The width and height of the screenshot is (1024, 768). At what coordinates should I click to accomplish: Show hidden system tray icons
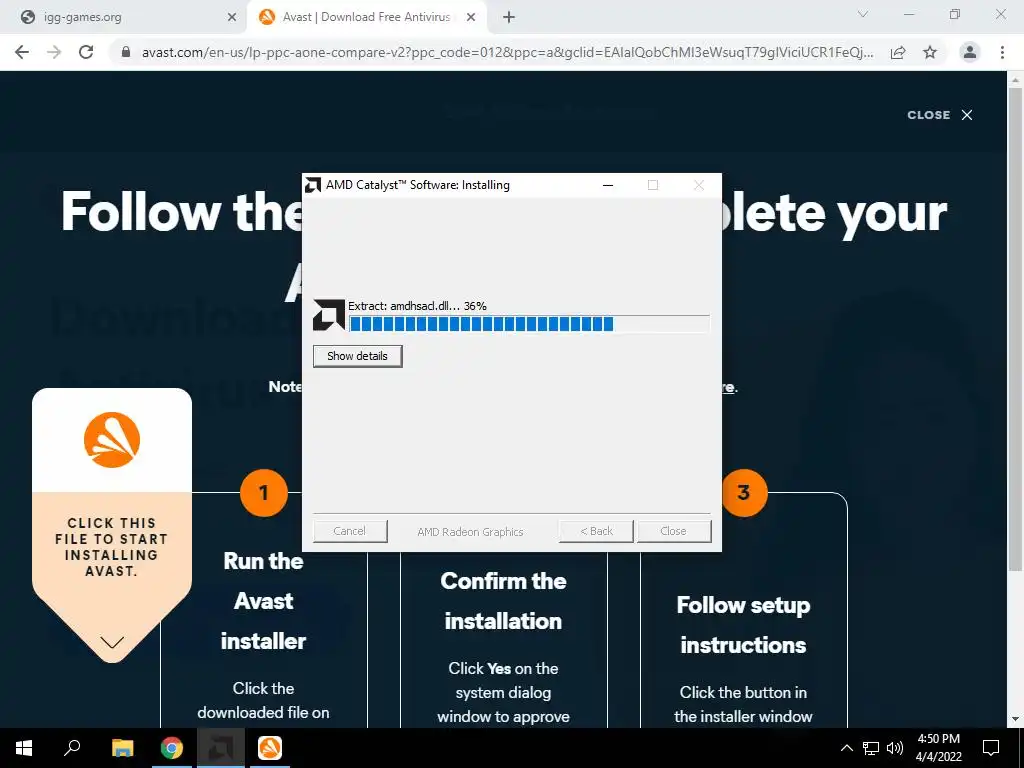click(x=846, y=748)
